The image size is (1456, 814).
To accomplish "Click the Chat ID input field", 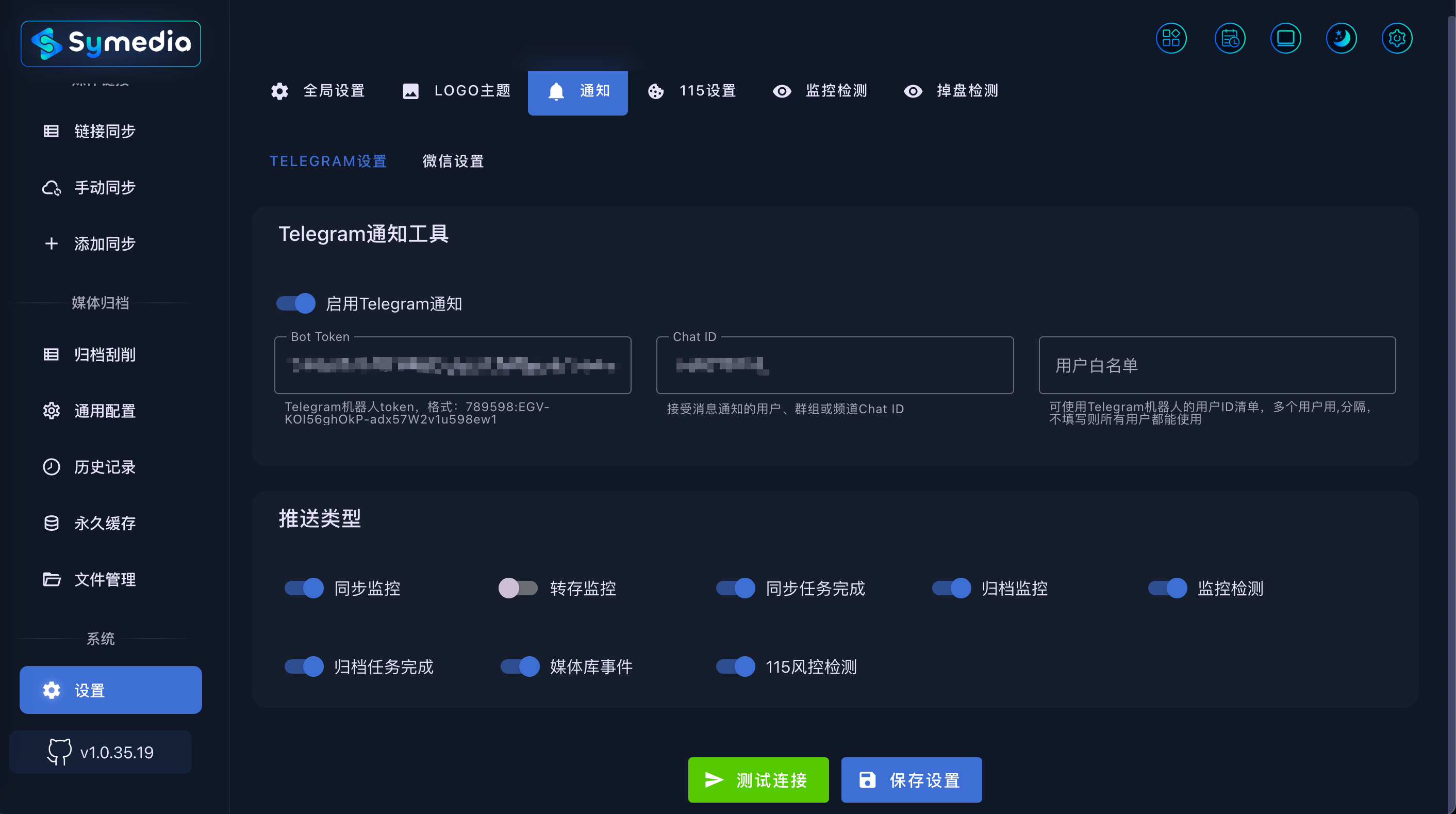I will (x=835, y=365).
